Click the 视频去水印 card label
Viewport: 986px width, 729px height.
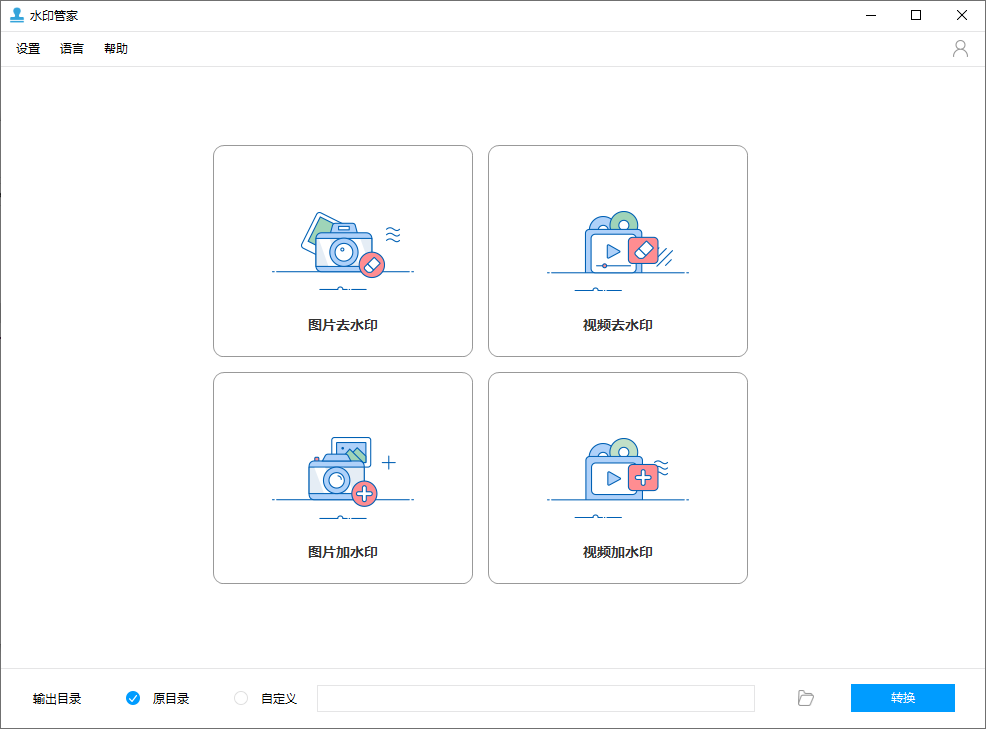618,325
